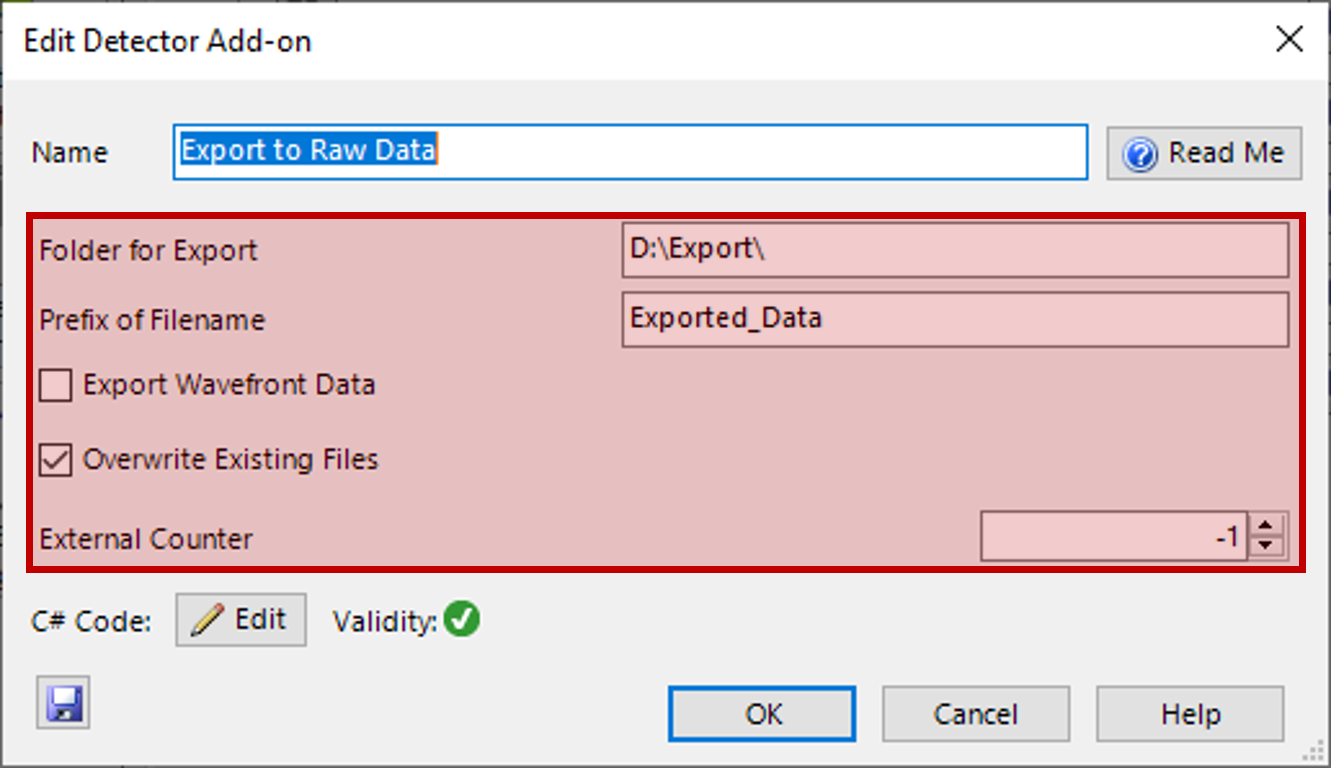The height and width of the screenshot is (768, 1331).
Task: Confirm the dialog with OK
Action: coord(762,714)
